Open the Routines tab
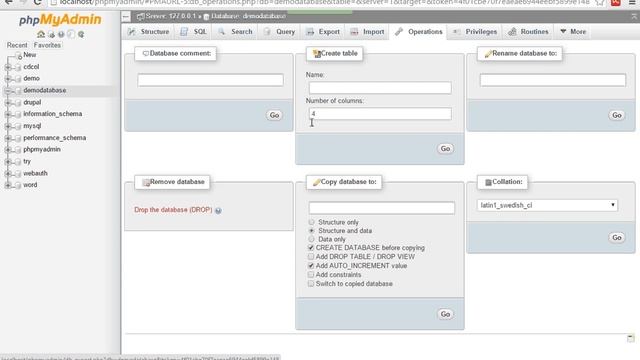 tap(528, 32)
